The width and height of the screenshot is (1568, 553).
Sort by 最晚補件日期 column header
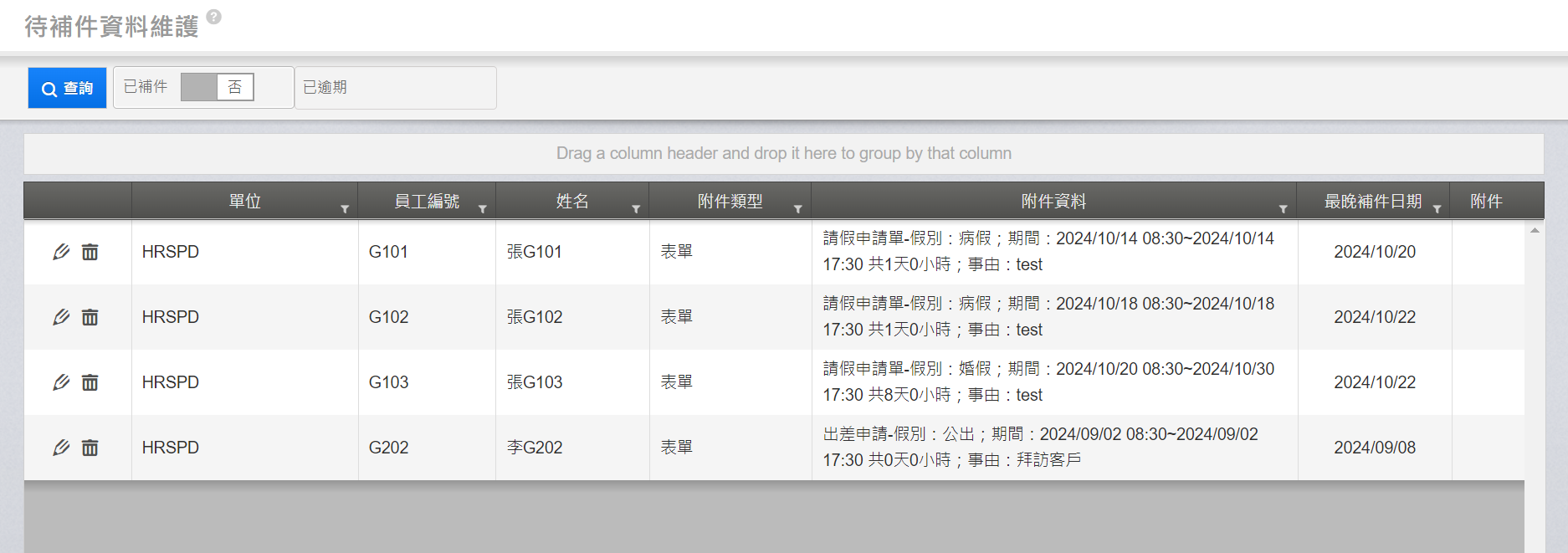click(x=1372, y=201)
